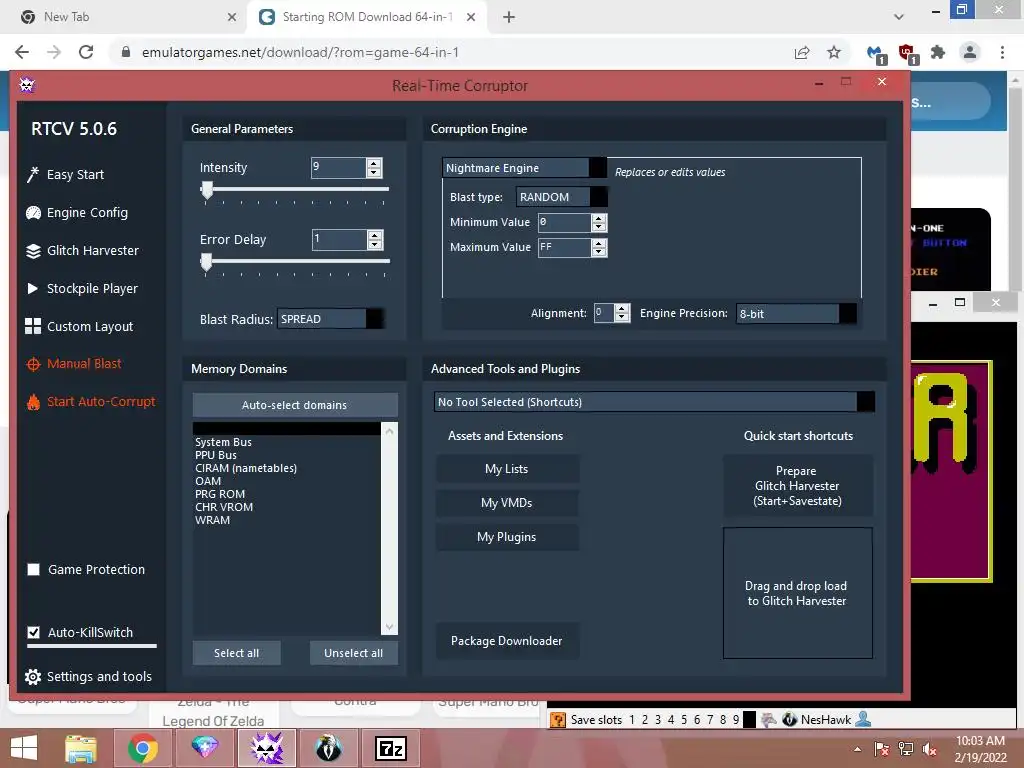This screenshot has width=1024, height=768.
Task: Click the Error Delay slider handle
Action: coord(206,262)
